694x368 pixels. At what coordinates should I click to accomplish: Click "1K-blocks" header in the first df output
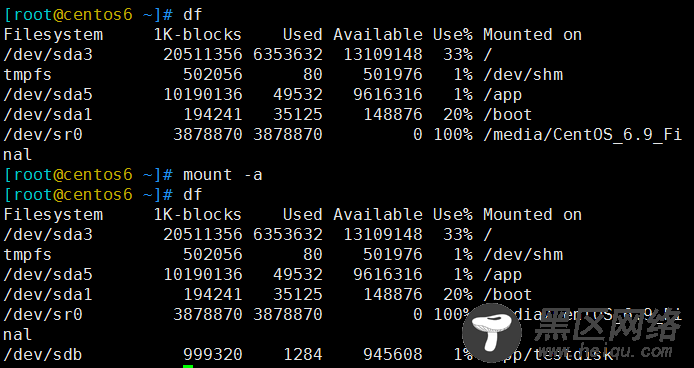coord(197,35)
